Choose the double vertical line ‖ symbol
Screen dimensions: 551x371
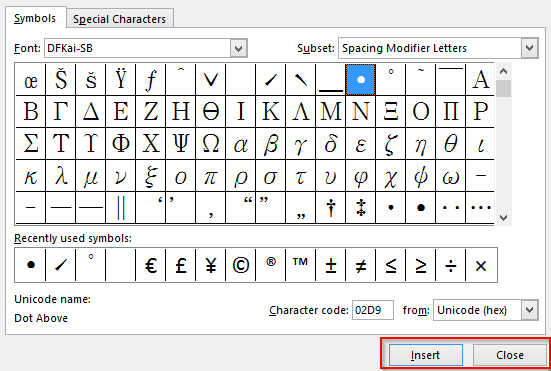pyautogui.click(x=121, y=207)
